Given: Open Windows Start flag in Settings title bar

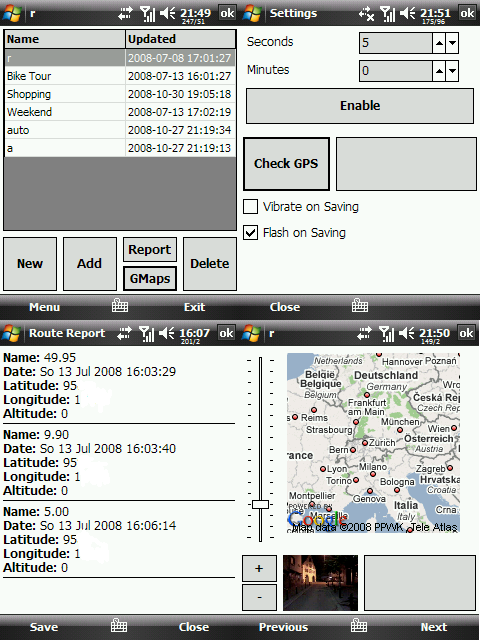Looking at the screenshot, I should [x=251, y=13].
